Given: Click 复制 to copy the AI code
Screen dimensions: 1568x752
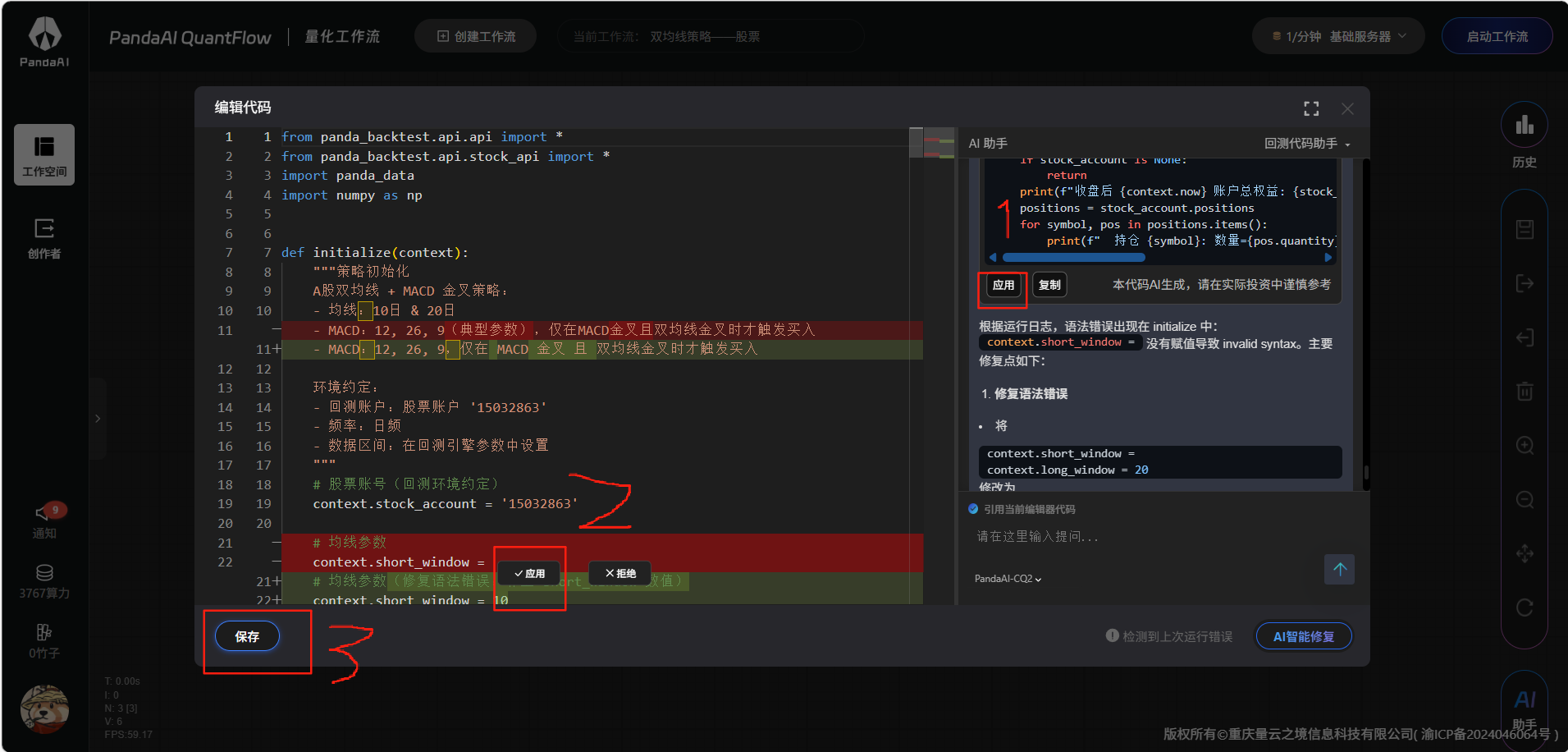Looking at the screenshot, I should tap(1049, 285).
